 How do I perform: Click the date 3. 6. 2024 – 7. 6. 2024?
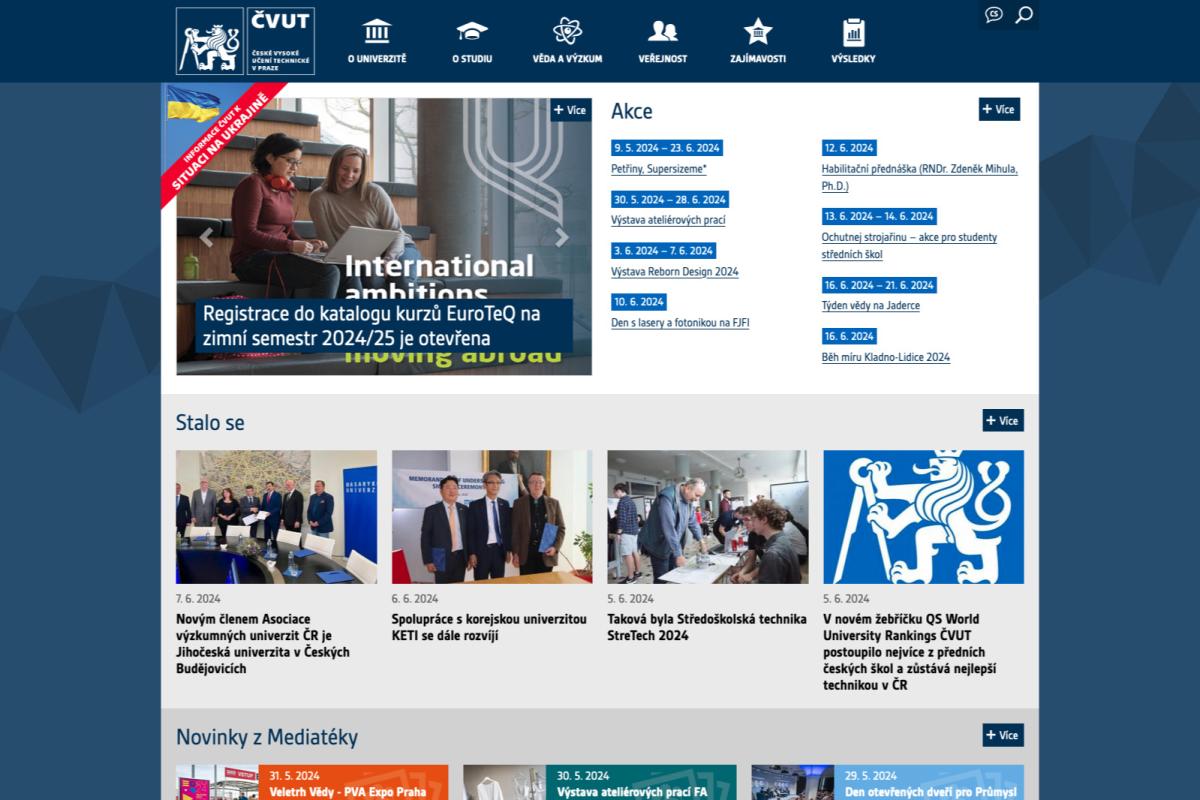point(664,250)
